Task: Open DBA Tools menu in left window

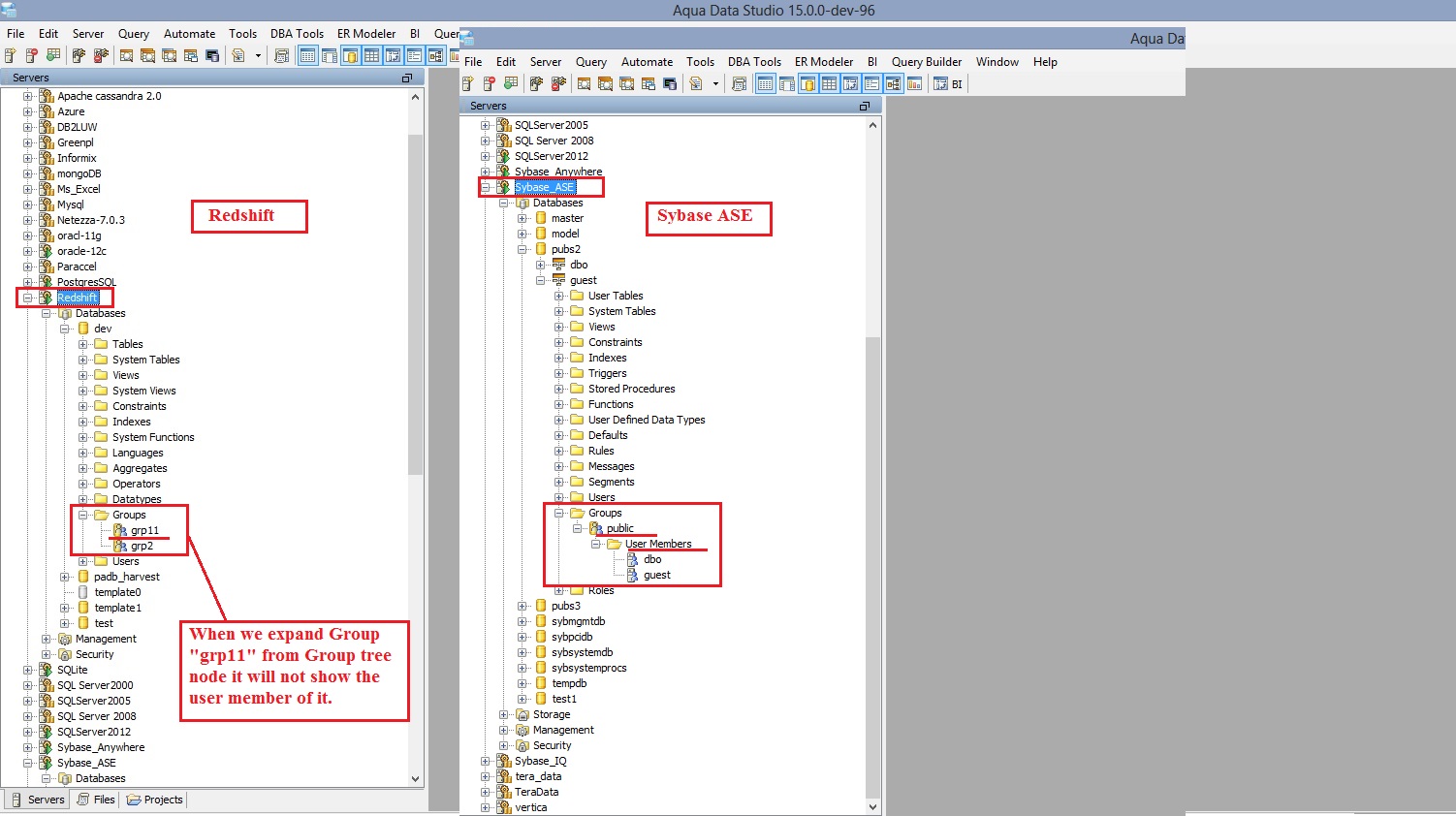Action: click(297, 34)
